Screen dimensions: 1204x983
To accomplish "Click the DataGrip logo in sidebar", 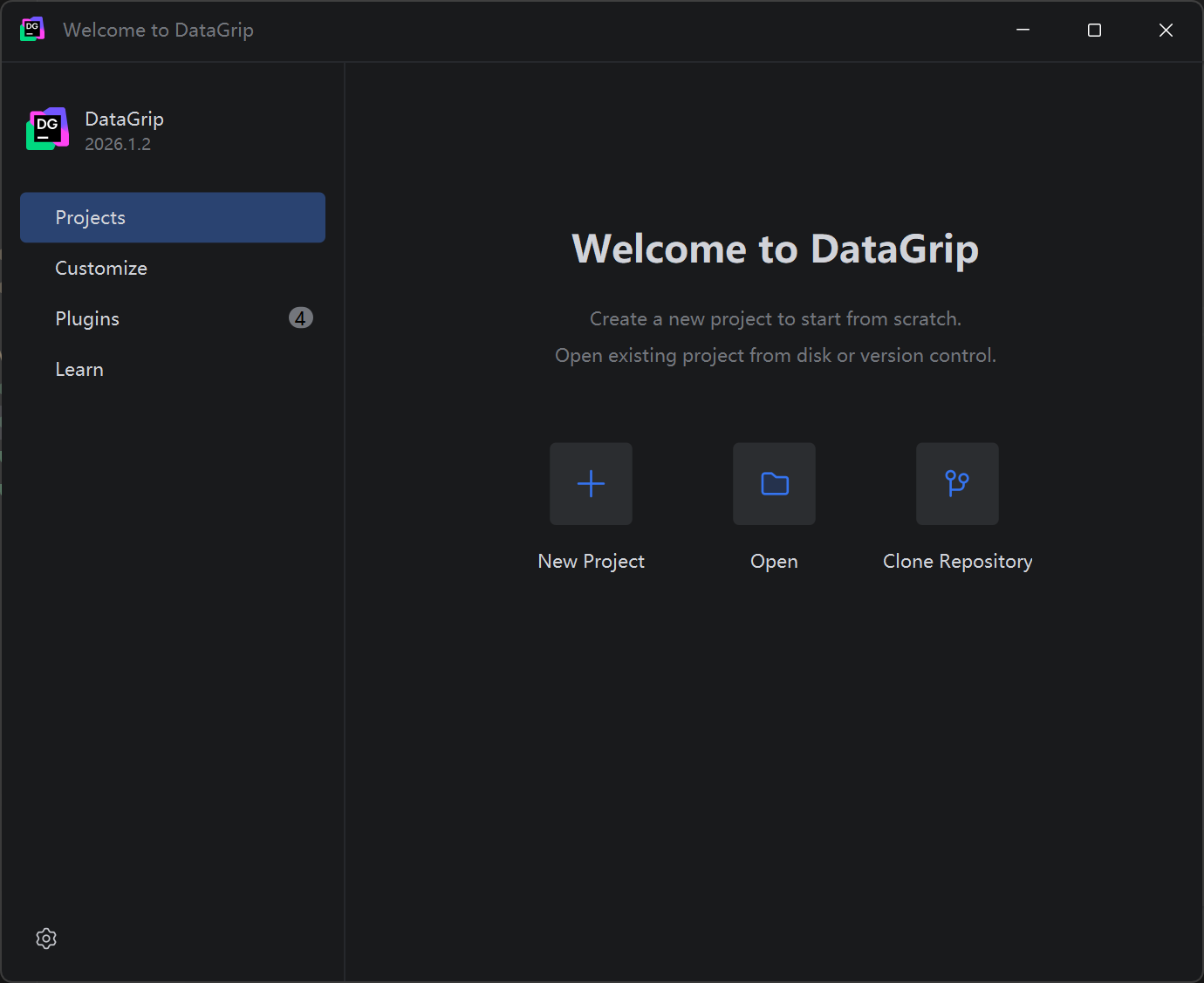I will pyautogui.click(x=47, y=129).
